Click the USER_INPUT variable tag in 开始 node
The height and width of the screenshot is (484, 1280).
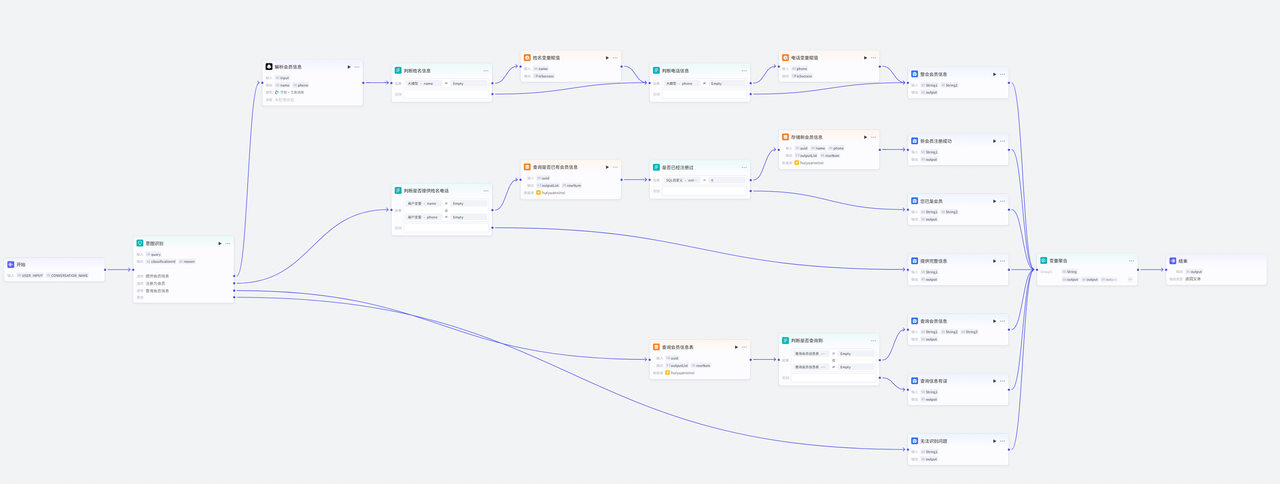tap(30, 275)
